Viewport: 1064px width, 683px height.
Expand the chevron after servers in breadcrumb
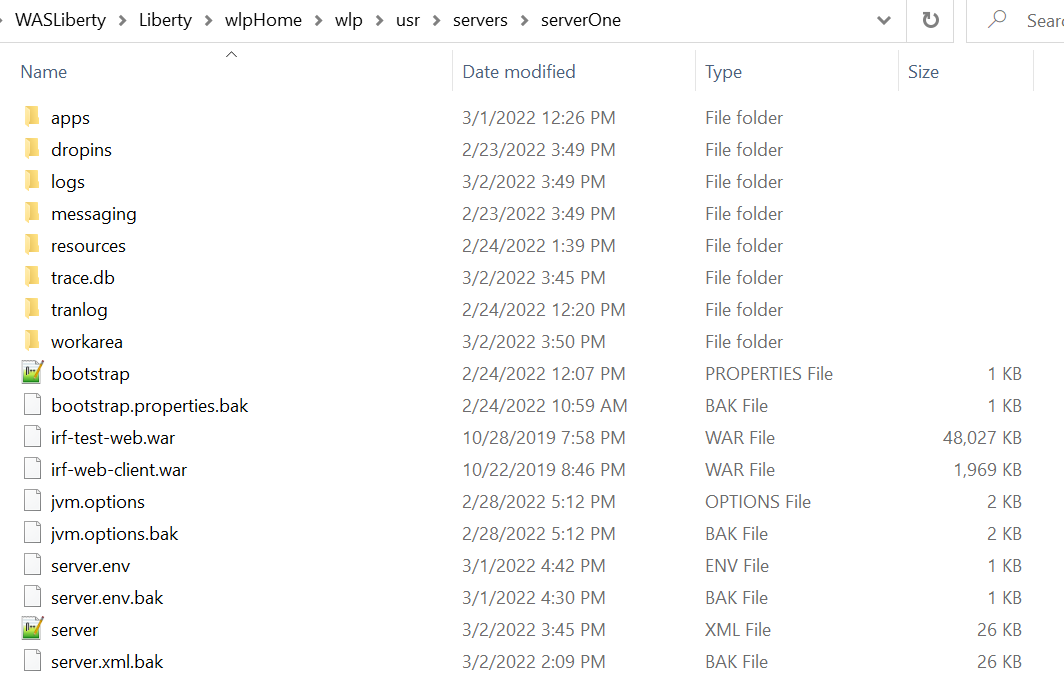pyautogui.click(x=524, y=21)
